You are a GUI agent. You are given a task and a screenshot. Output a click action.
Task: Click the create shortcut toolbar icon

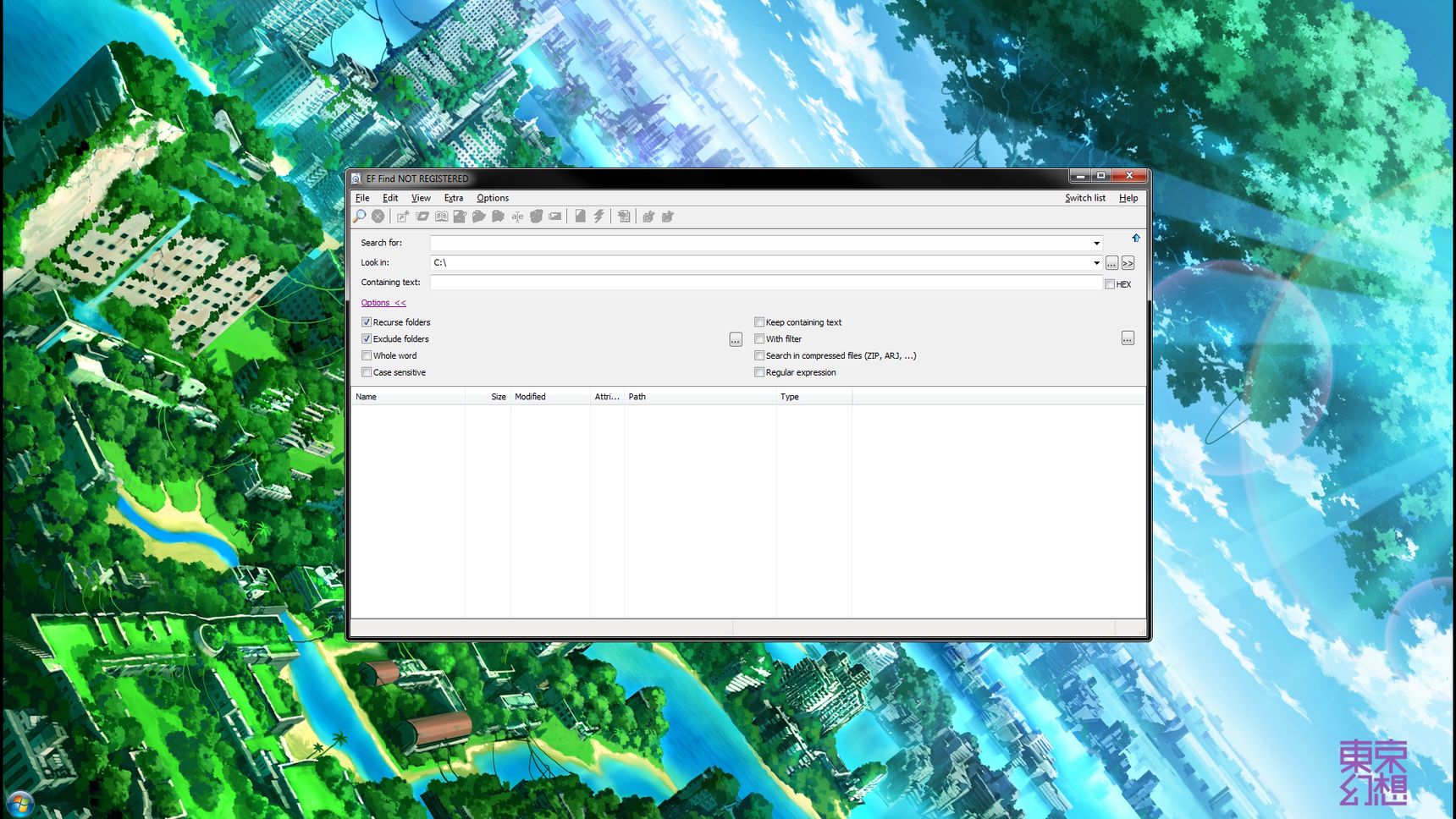[x=403, y=217]
